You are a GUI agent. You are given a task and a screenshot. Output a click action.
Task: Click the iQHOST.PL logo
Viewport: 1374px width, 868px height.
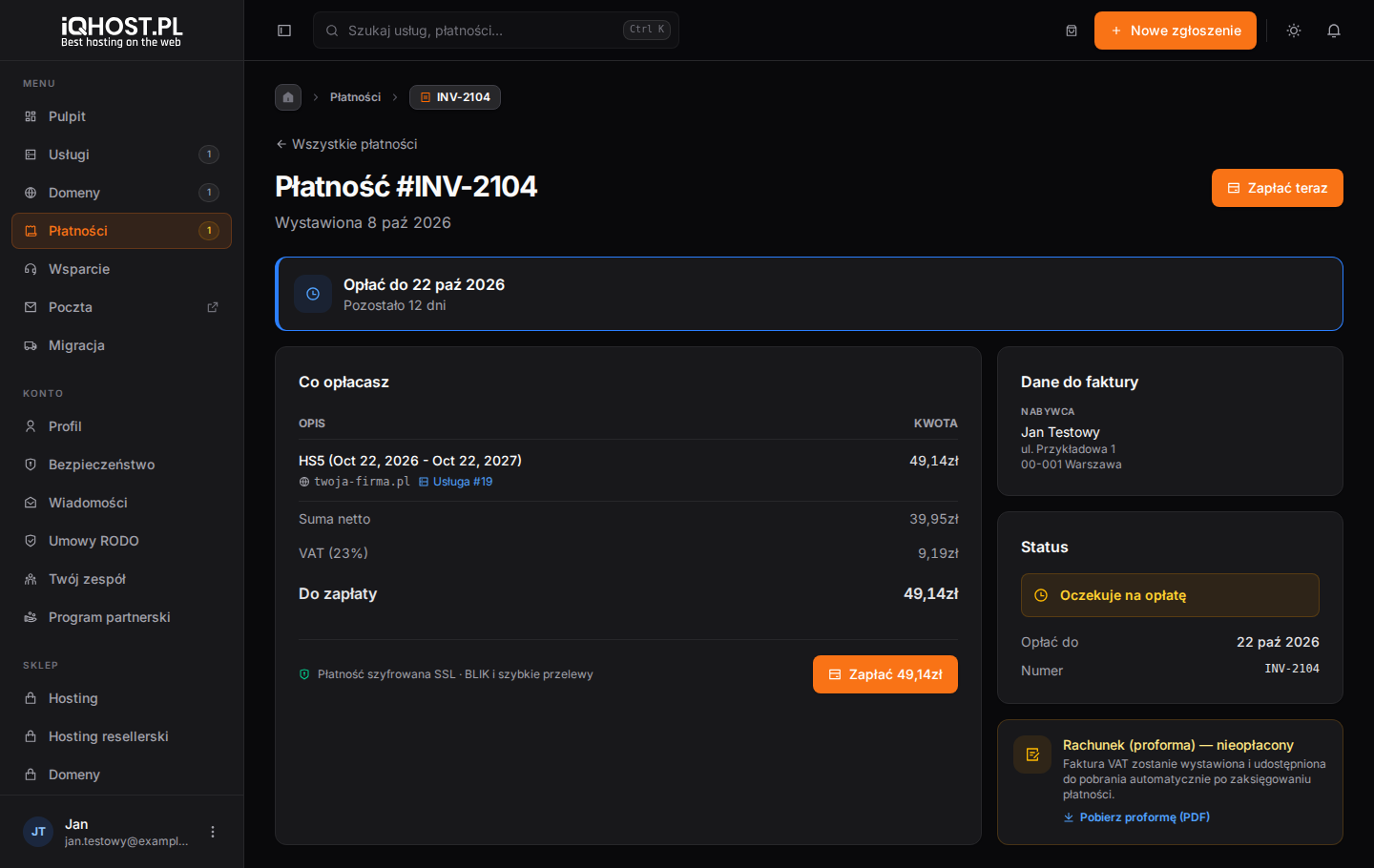point(121,31)
